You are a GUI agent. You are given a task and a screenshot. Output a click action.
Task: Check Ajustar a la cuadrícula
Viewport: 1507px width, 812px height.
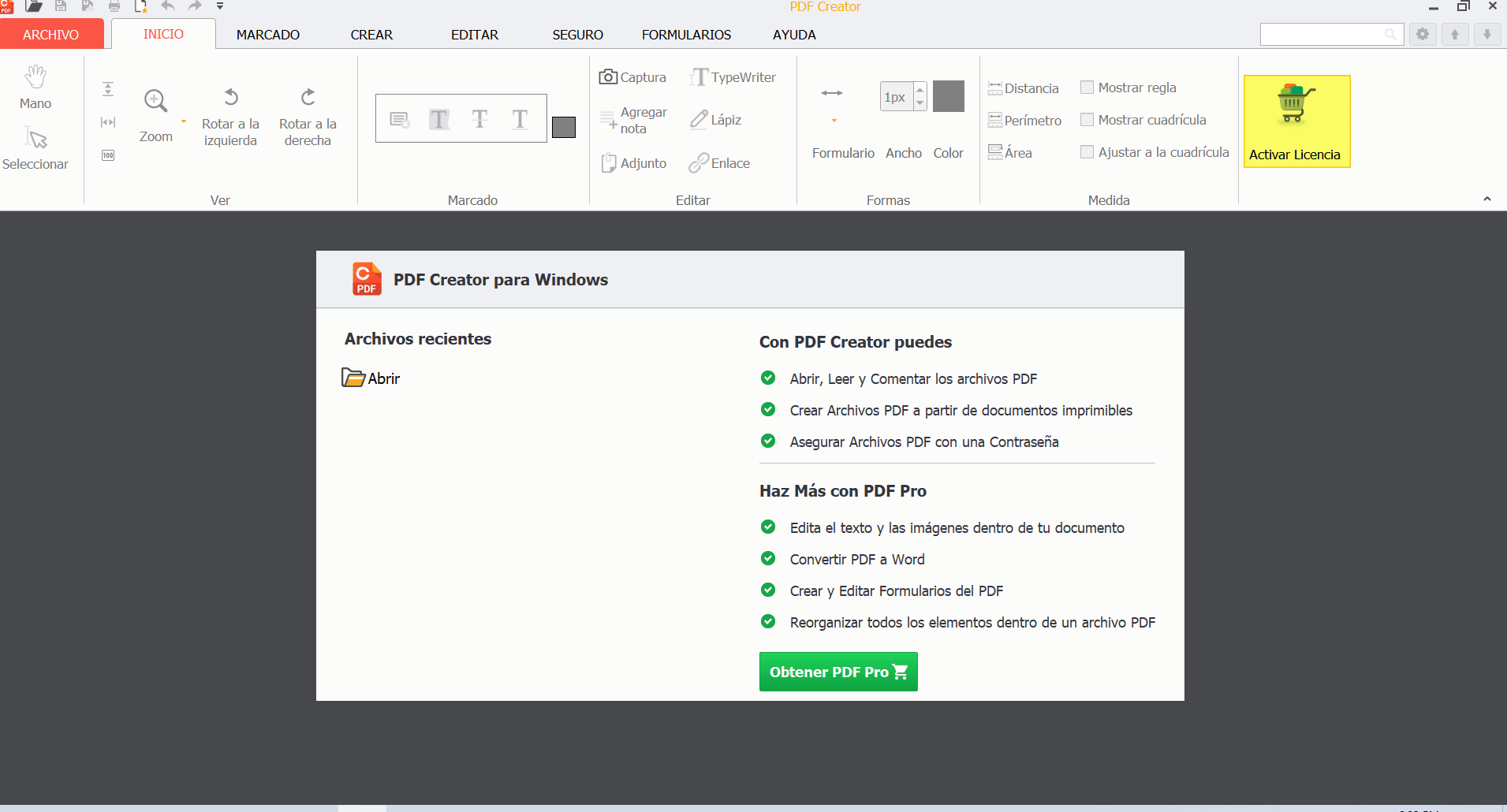pos(1087,152)
